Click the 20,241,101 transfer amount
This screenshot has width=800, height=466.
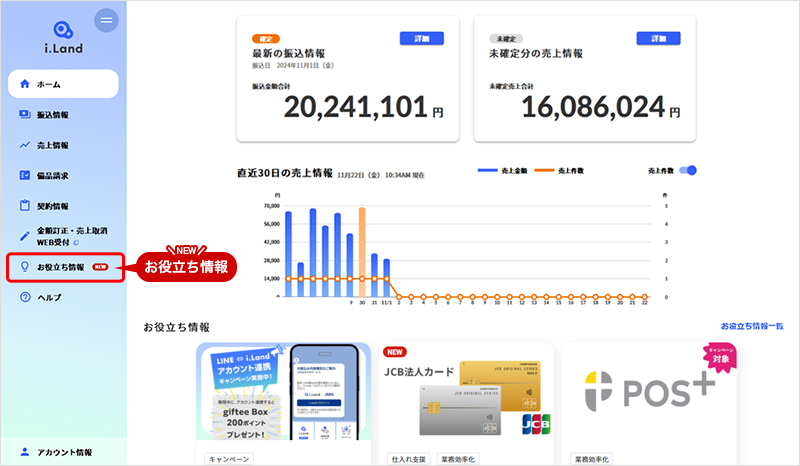click(x=356, y=107)
